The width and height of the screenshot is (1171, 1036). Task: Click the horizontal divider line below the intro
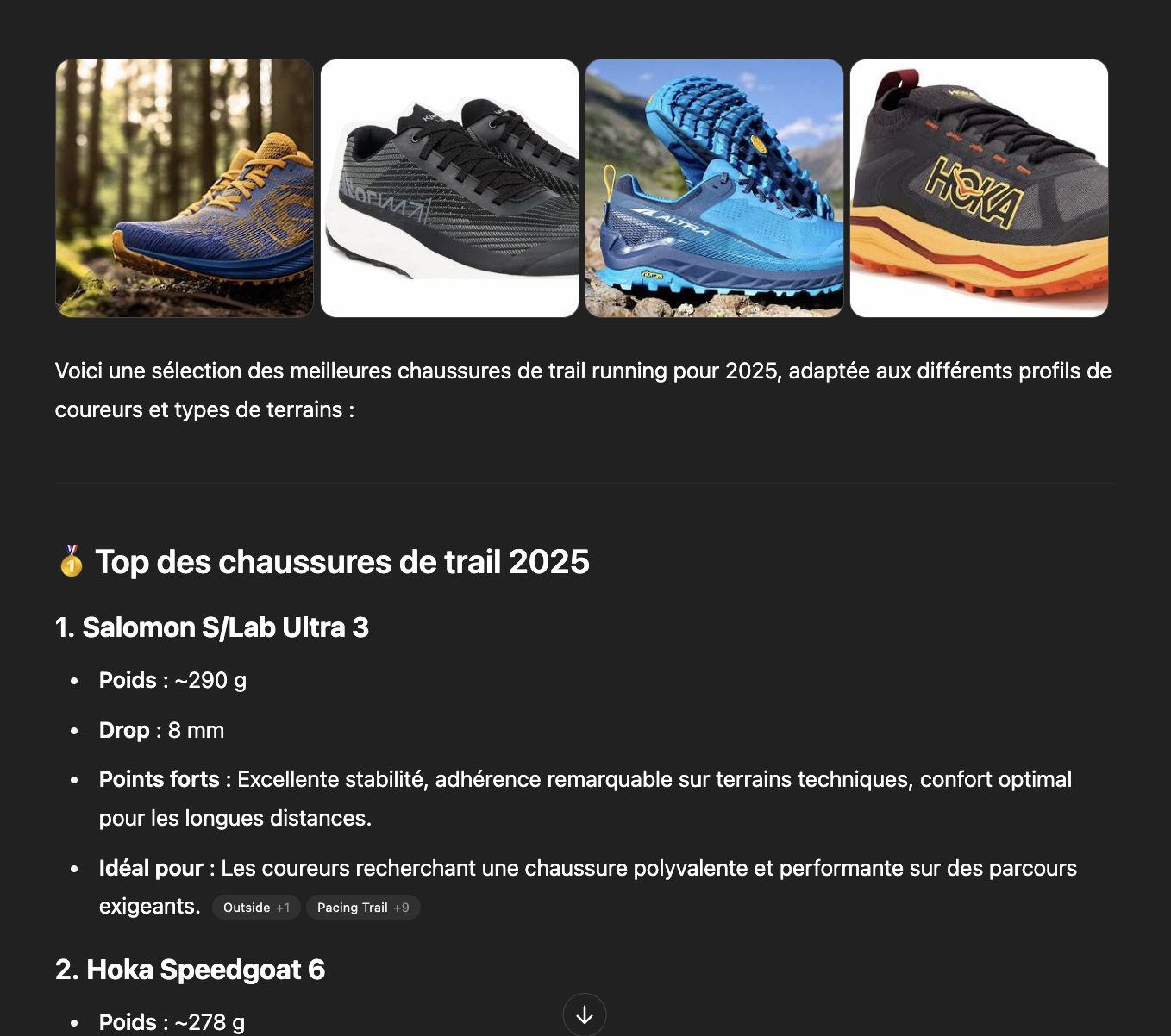pos(584,483)
